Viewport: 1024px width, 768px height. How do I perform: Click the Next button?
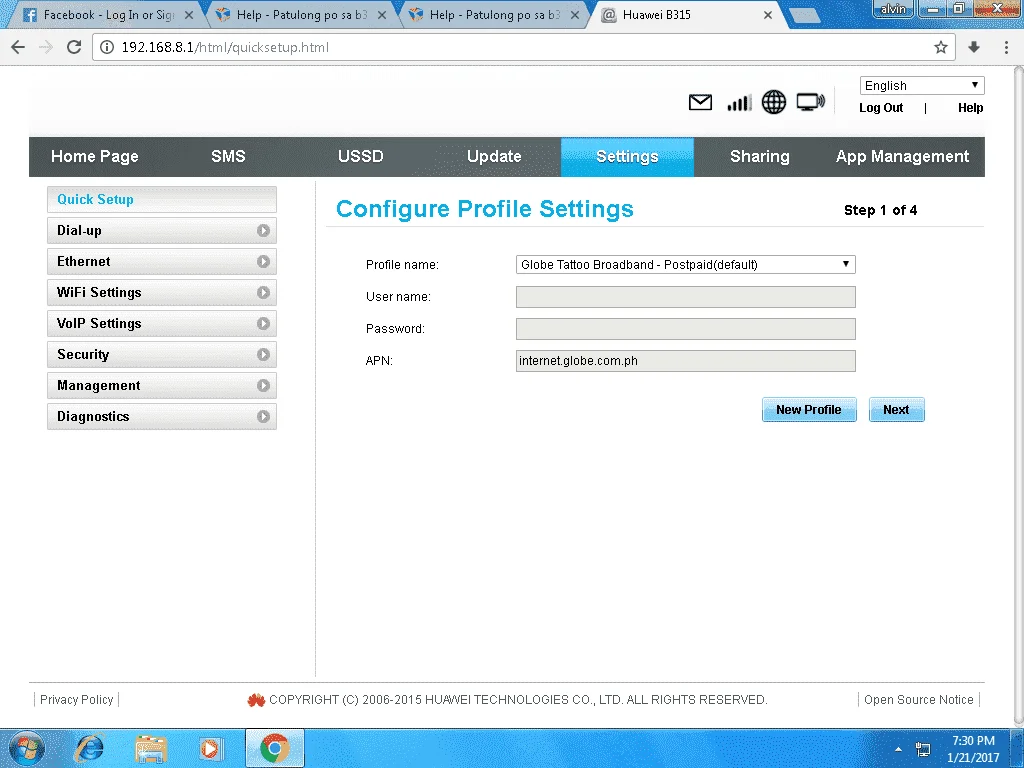pos(896,409)
